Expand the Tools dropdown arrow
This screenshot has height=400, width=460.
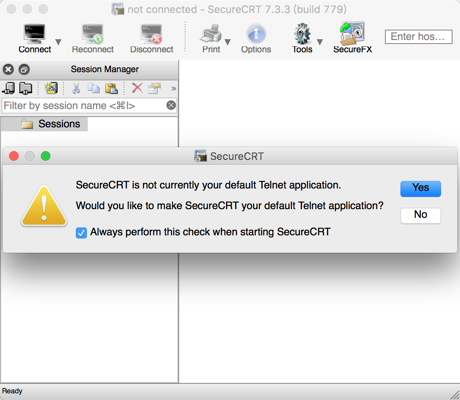(320, 42)
